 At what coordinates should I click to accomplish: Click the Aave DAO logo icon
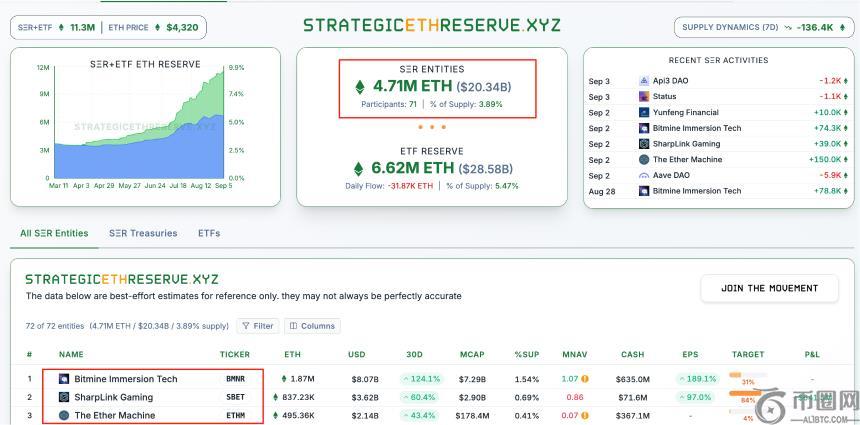pos(644,175)
